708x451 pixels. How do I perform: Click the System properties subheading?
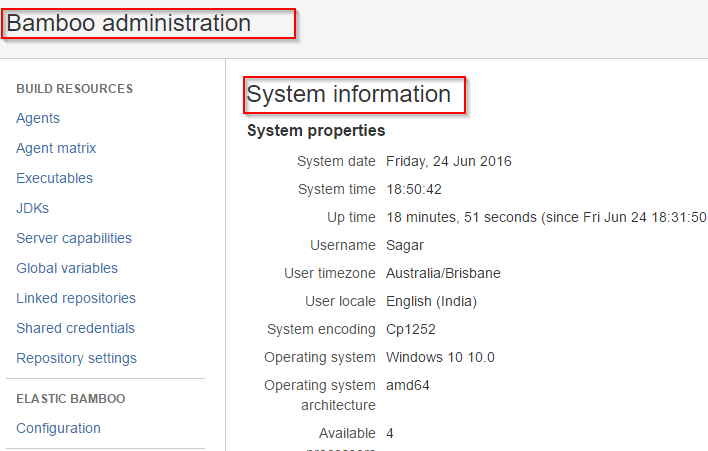[x=316, y=130]
